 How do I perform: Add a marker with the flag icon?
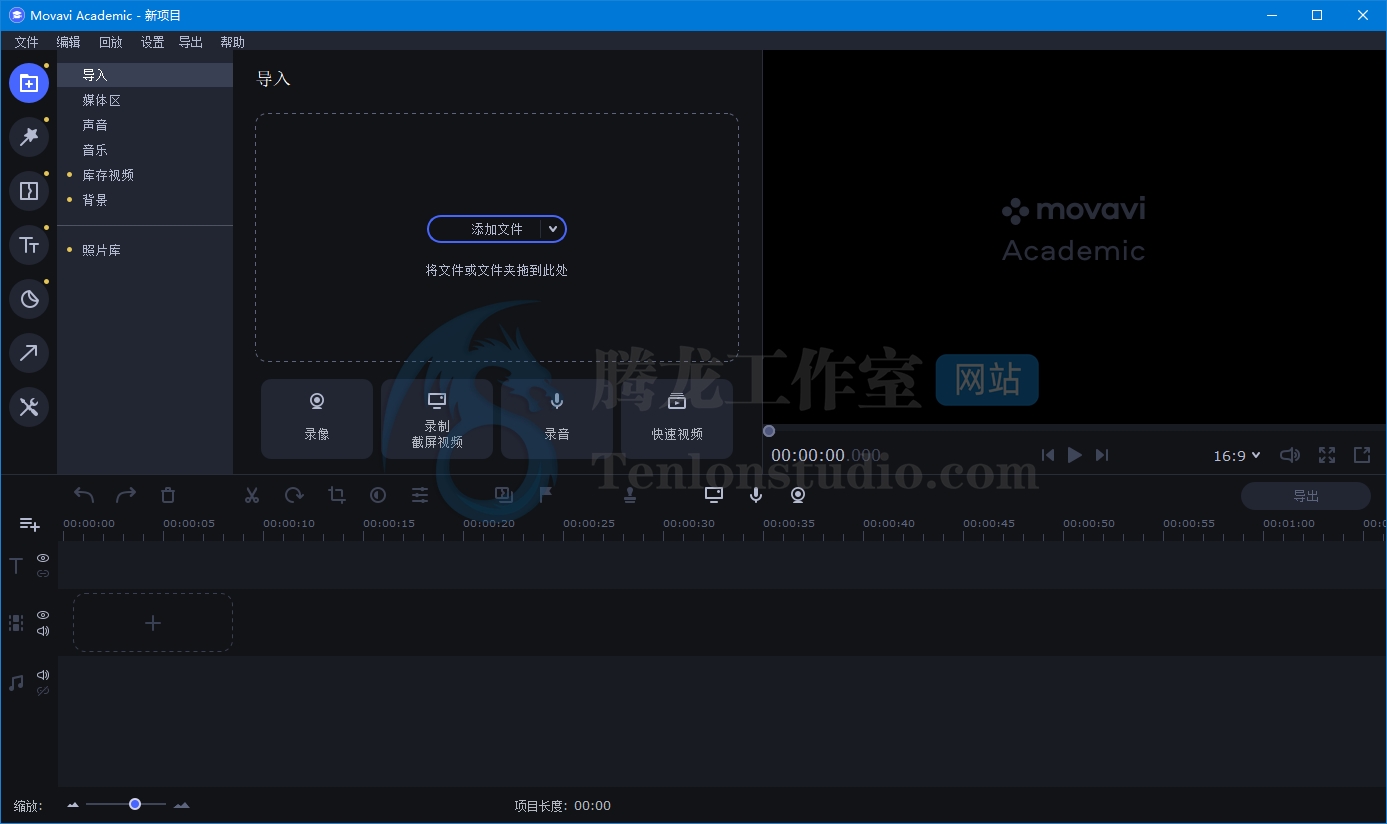[546, 494]
